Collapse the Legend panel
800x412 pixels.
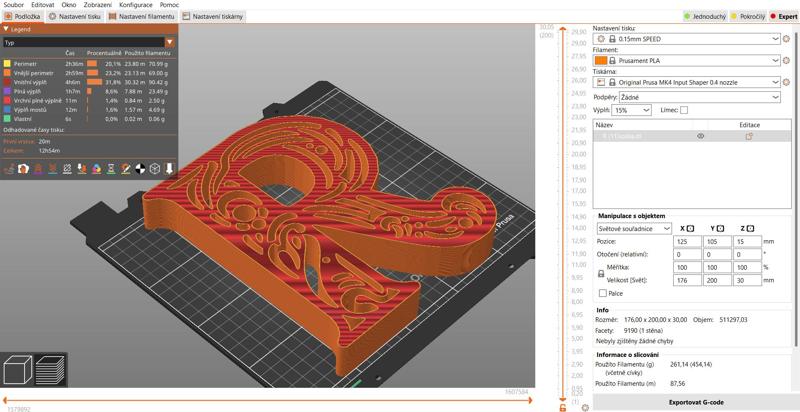click(x=5, y=30)
